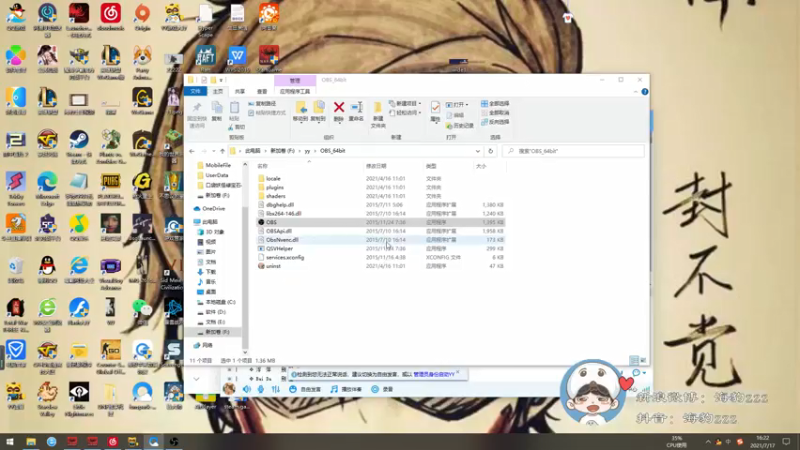Click the 自由发言 button in YY bar
This screenshot has height=450, width=800.
coord(305,389)
